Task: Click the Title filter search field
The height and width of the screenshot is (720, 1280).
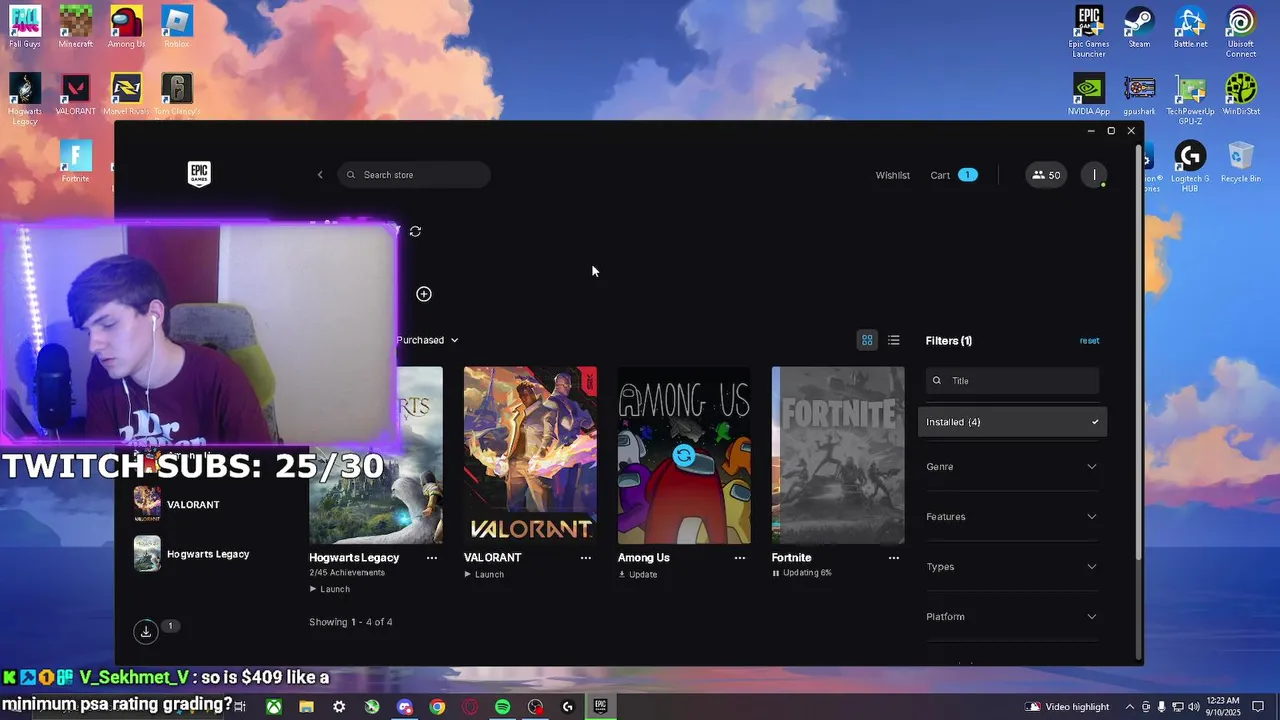Action: click(x=1012, y=381)
